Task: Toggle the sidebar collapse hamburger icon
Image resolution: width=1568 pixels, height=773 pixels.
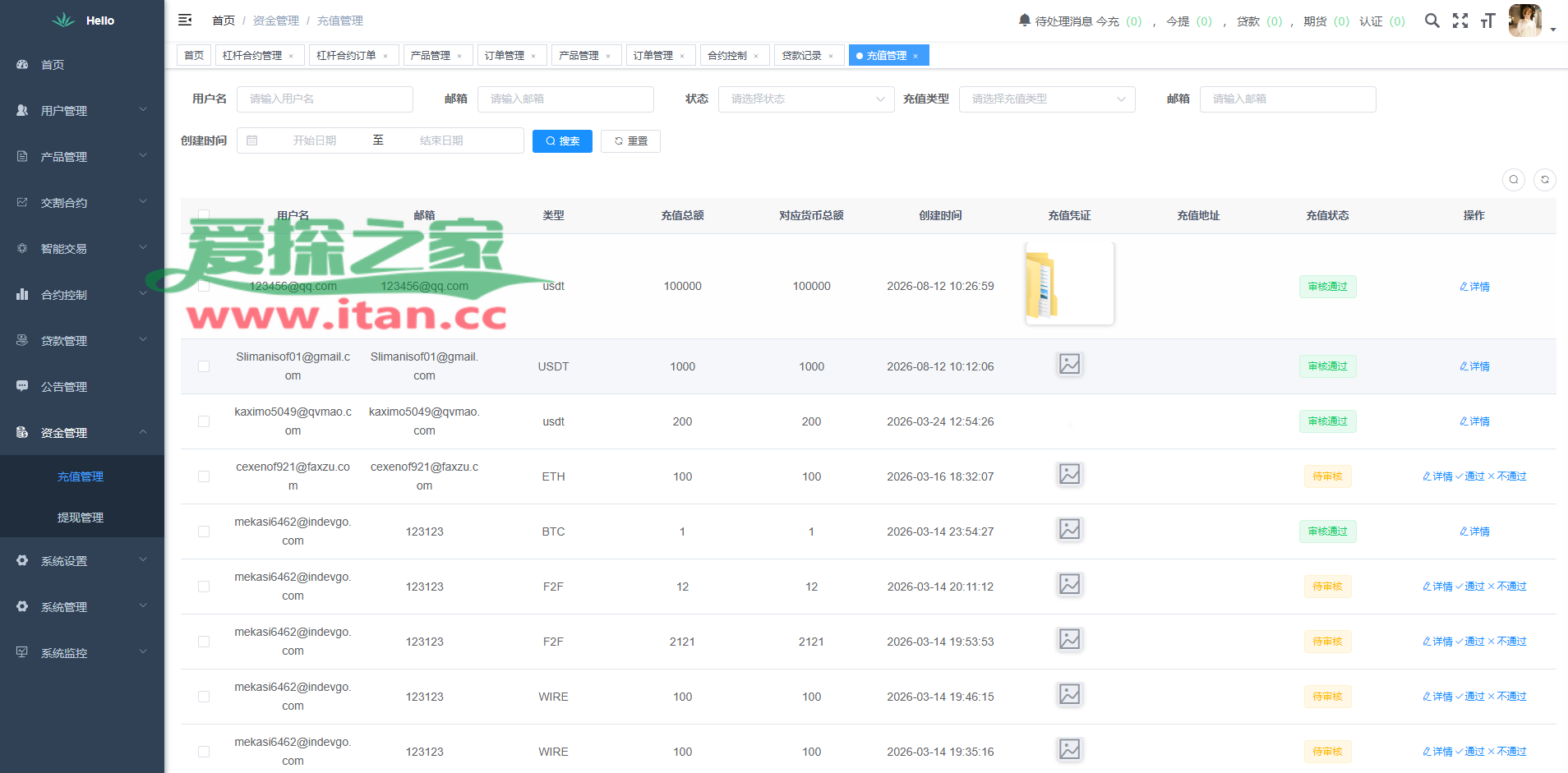Action: pos(185,20)
